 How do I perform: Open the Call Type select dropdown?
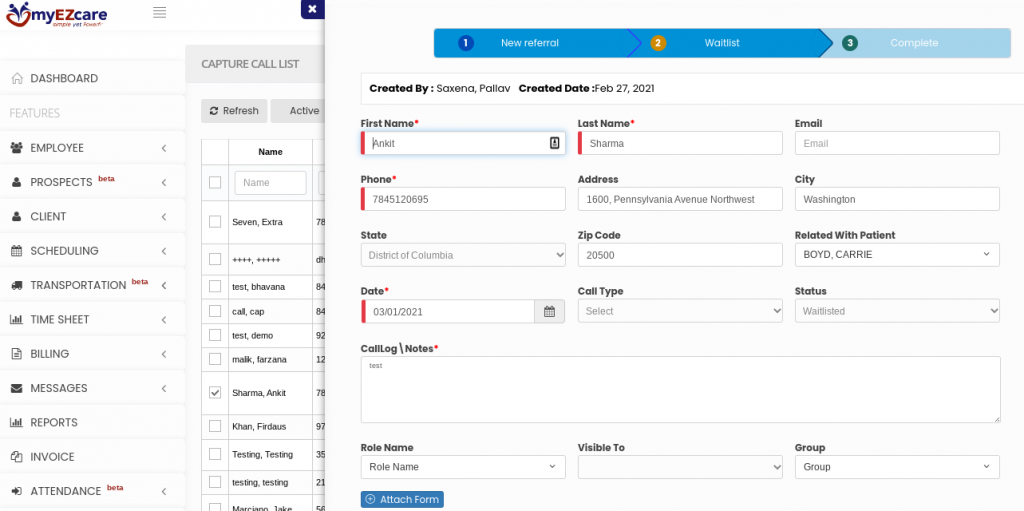click(x=680, y=311)
